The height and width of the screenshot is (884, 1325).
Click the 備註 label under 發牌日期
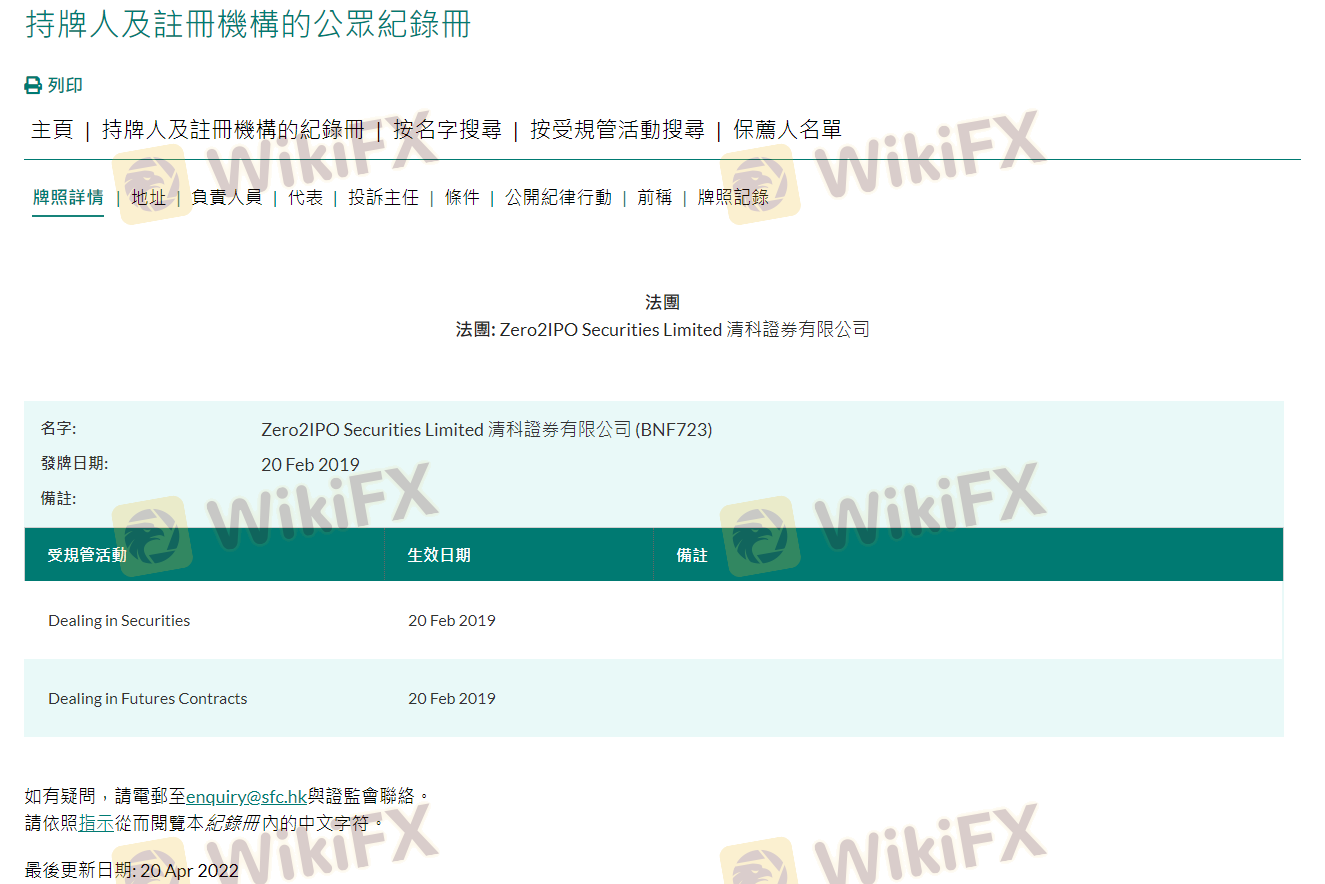pyautogui.click(x=59, y=499)
